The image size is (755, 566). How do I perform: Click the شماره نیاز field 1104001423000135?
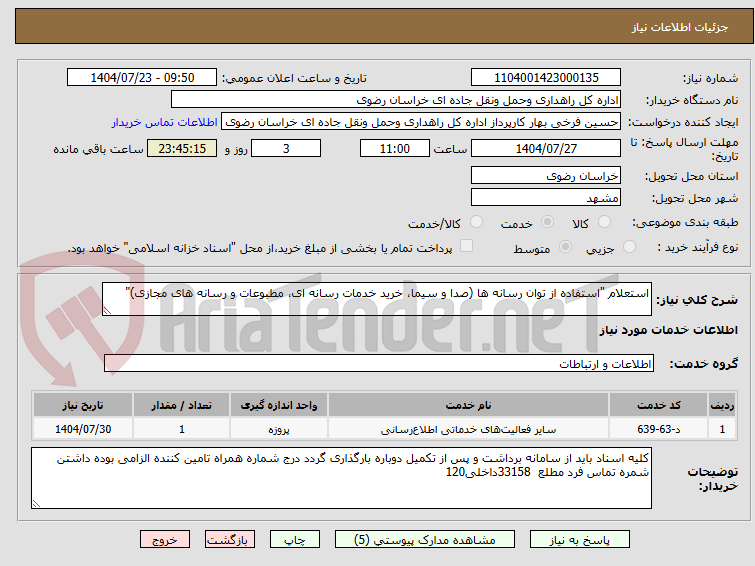coord(546,78)
